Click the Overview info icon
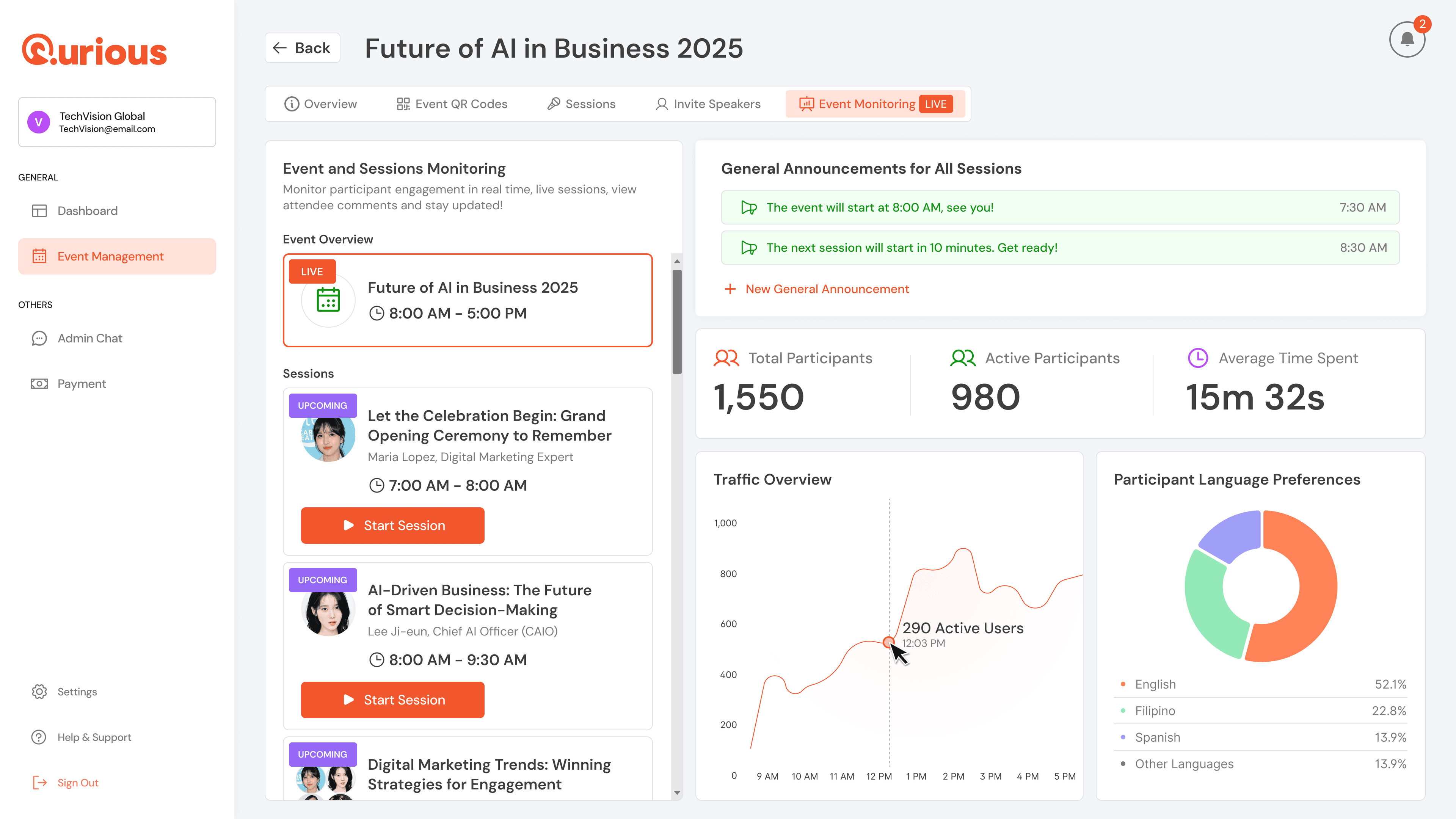Viewport: 1456px width, 819px height. coord(291,104)
